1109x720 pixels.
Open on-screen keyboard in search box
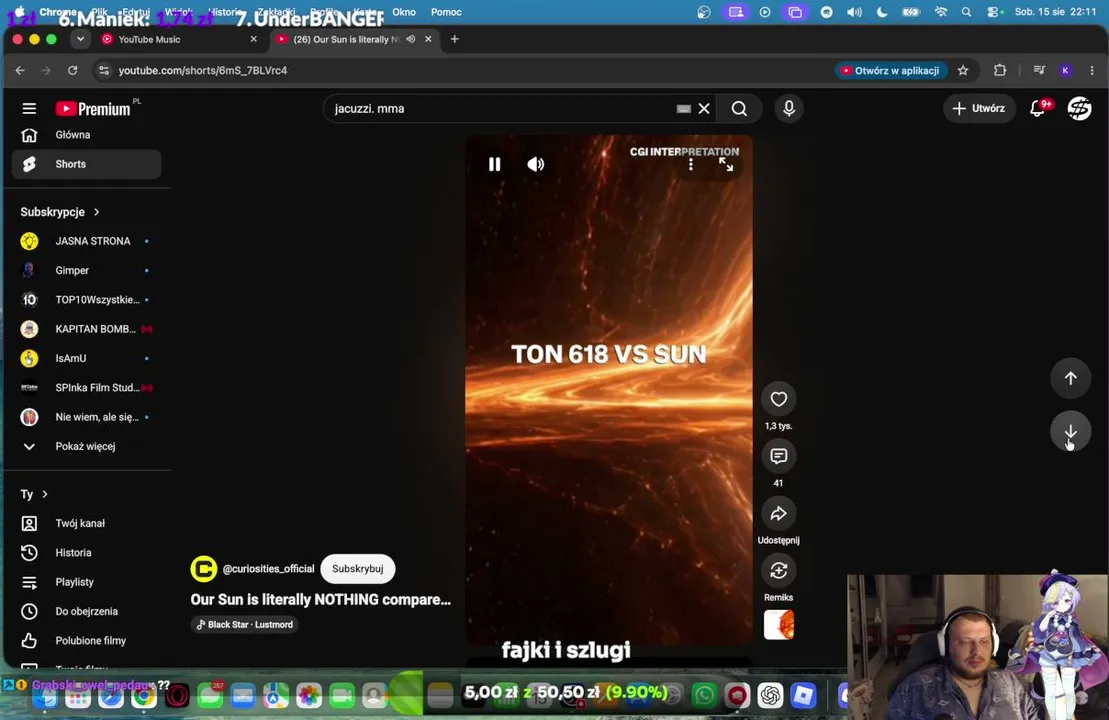pos(683,108)
